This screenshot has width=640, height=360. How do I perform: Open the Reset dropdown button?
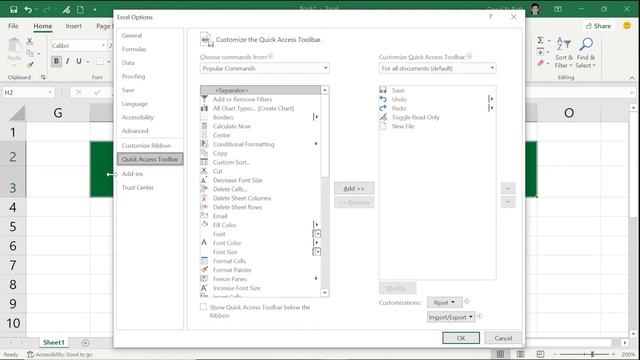[444, 302]
